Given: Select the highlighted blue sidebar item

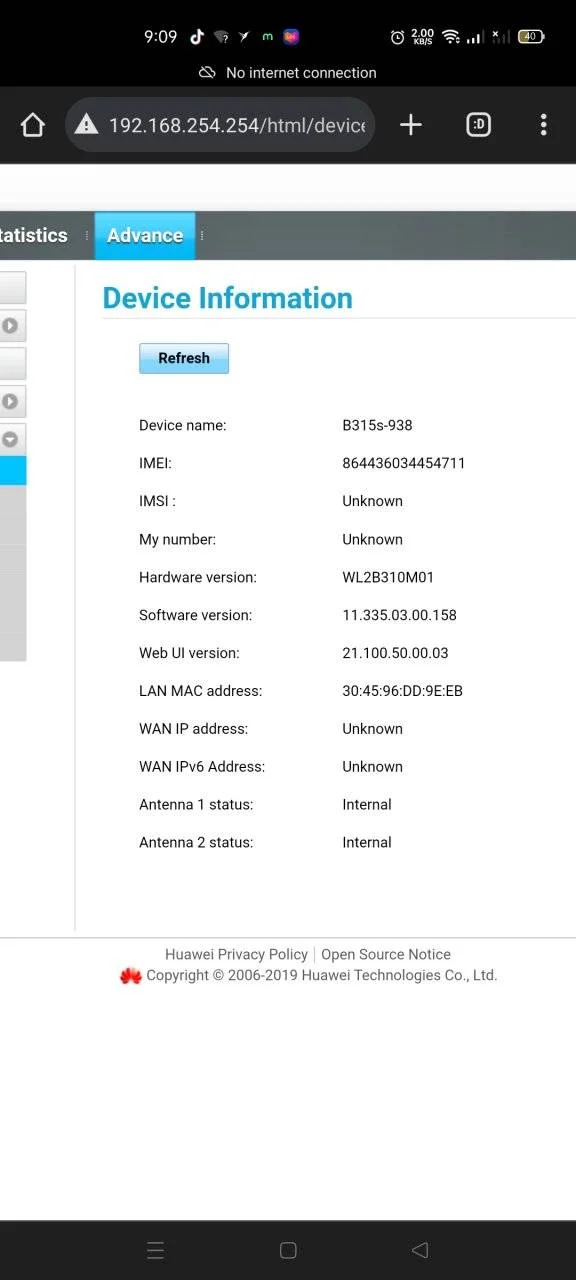Looking at the screenshot, I should tap(13, 471).
